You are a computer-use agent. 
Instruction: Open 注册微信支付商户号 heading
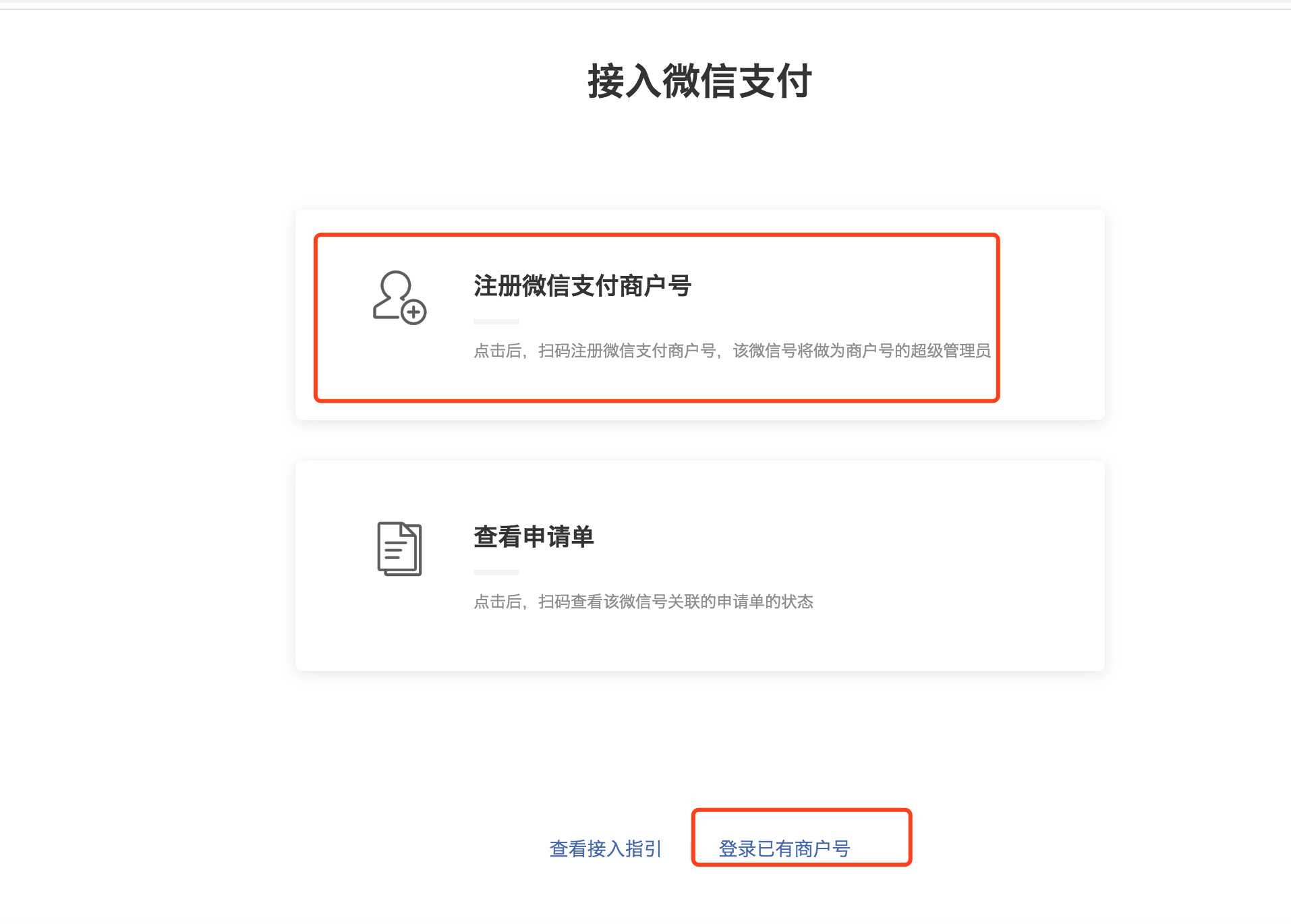(582, 286)
